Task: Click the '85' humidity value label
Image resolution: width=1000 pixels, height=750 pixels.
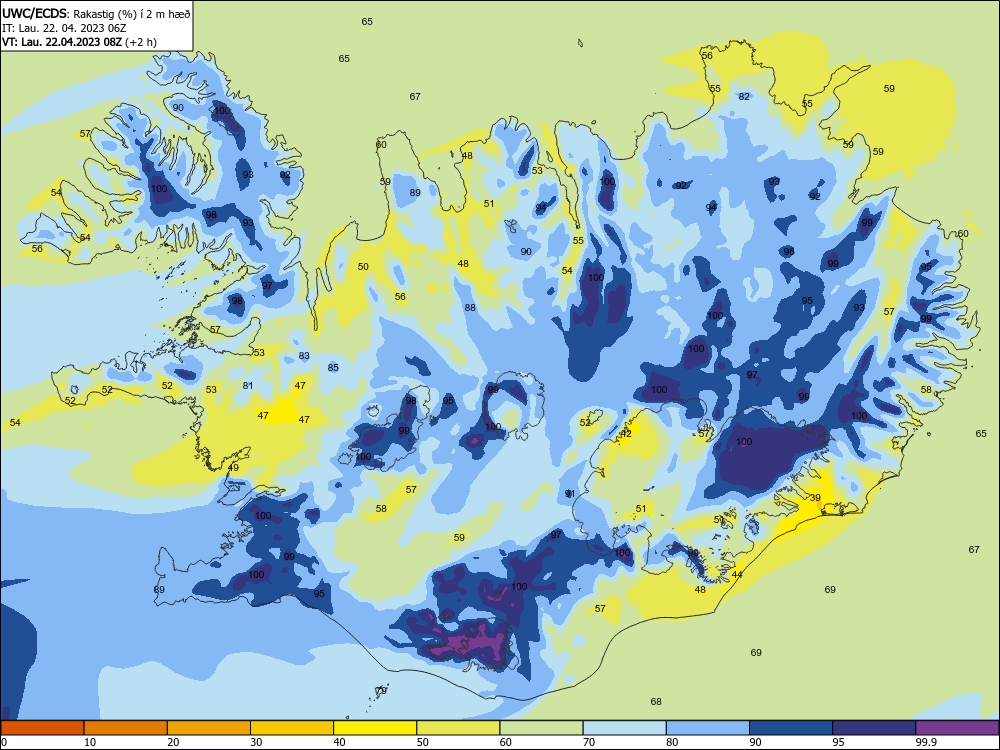Action: click(333, 367)
